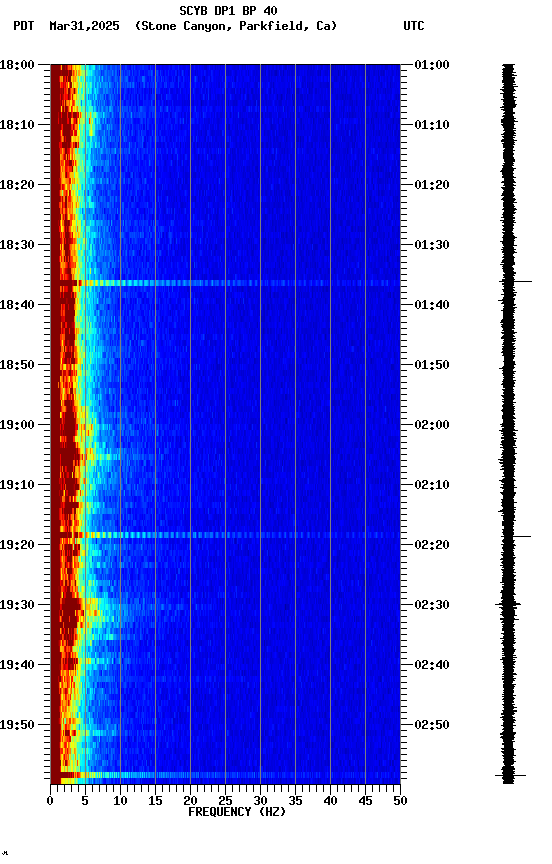The image size is (552, 864).
Task: Click the 19:10 PDT time label
Action: point(17,485)
